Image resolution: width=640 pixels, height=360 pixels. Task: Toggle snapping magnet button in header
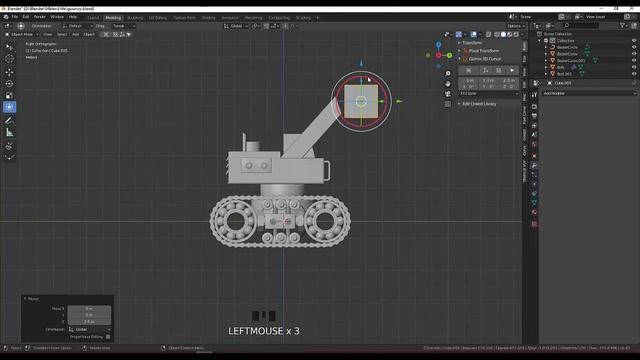(x=266, y=26)
